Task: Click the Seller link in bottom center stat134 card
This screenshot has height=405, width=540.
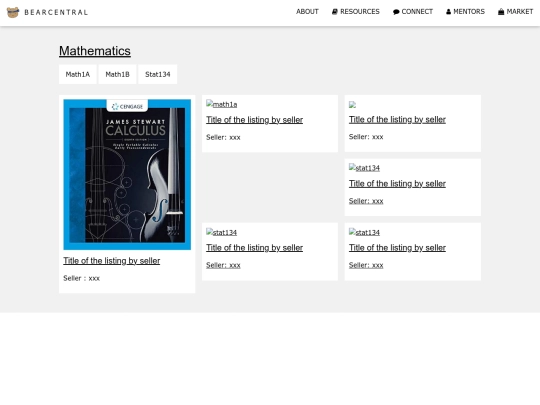Action: pos(223,265)
